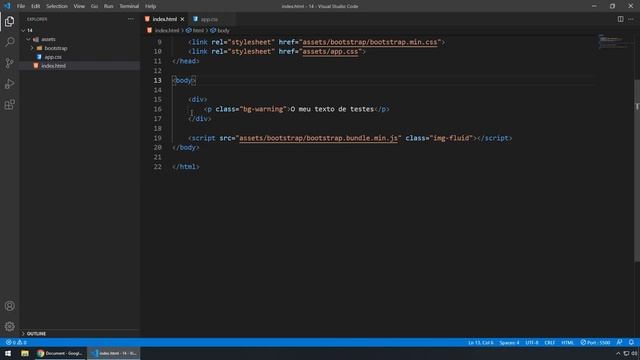Click Ln 13, Col 6 cursor position

click(x=481, y=342)
